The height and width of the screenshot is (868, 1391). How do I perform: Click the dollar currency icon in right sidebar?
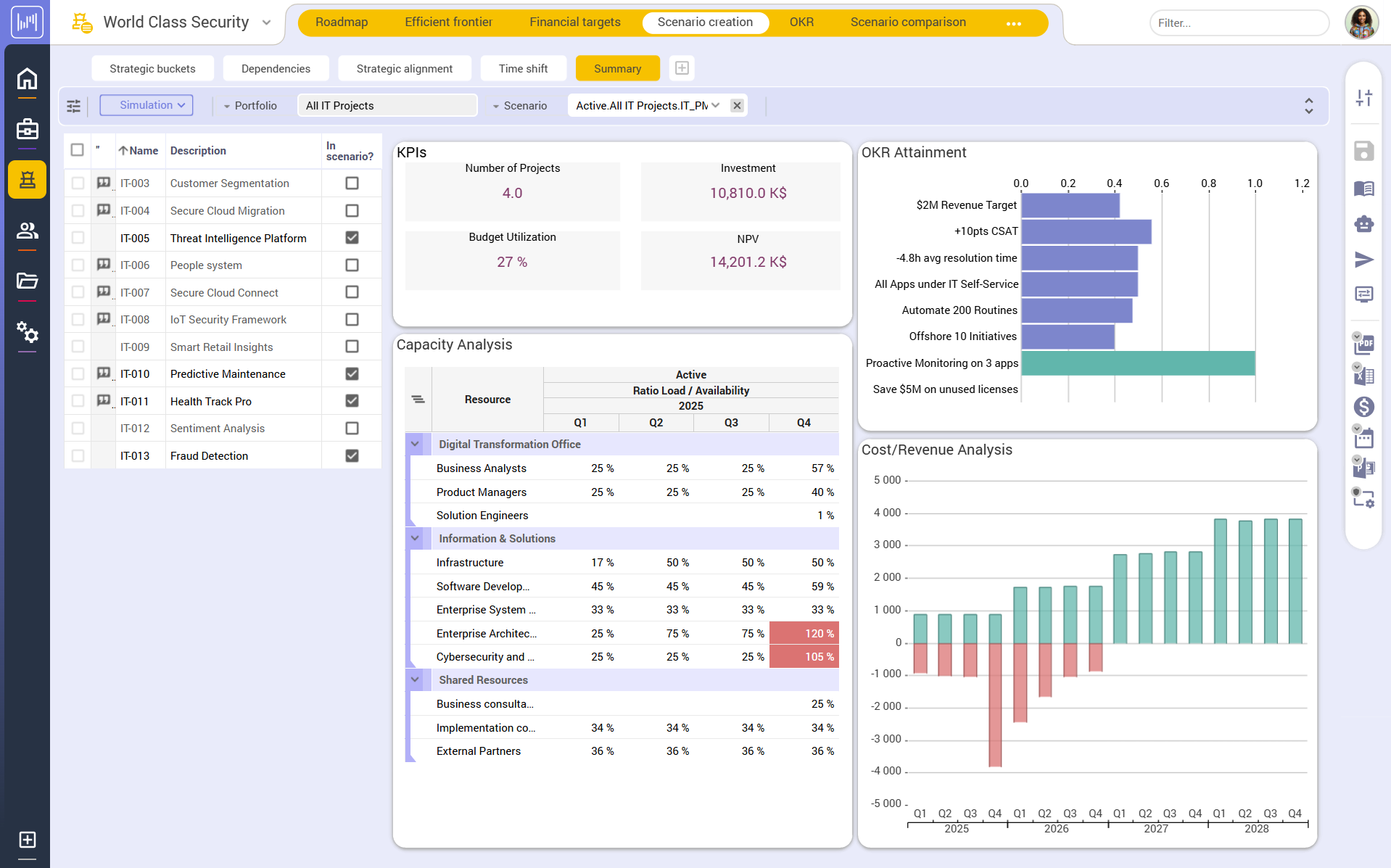(x=1364, y=407)
